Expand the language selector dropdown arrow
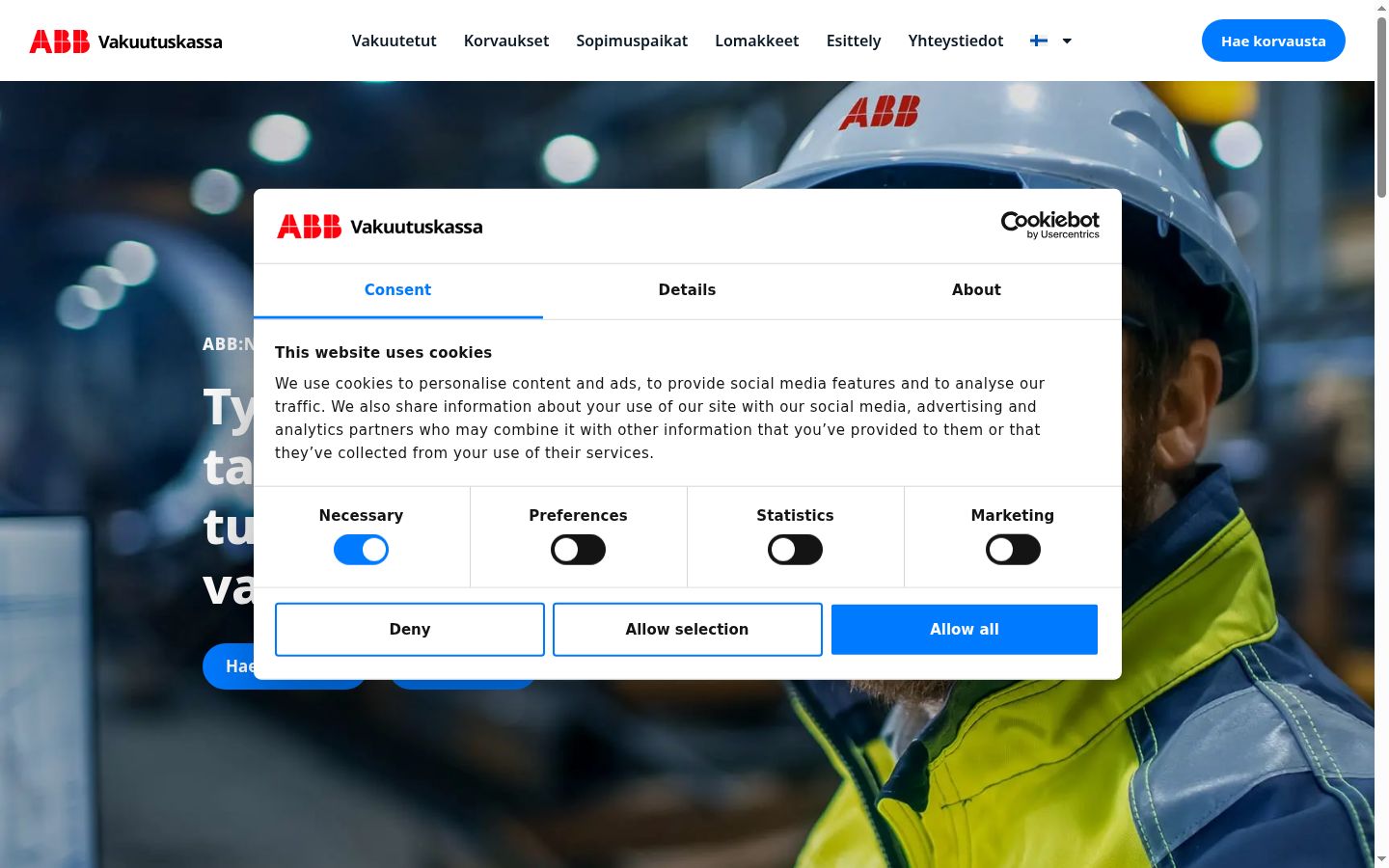The height and width of the screenshot is (868, 1389). [1067, 41]
